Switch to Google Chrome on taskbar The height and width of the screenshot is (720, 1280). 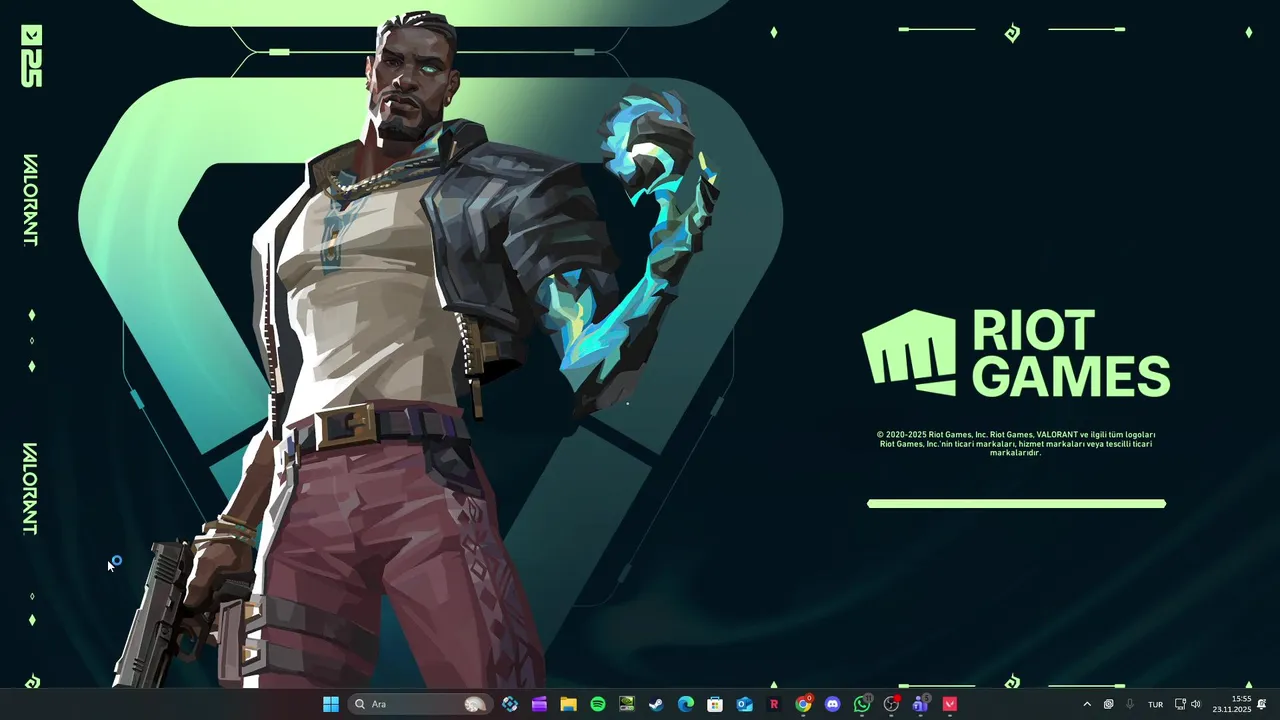(803, 704)
